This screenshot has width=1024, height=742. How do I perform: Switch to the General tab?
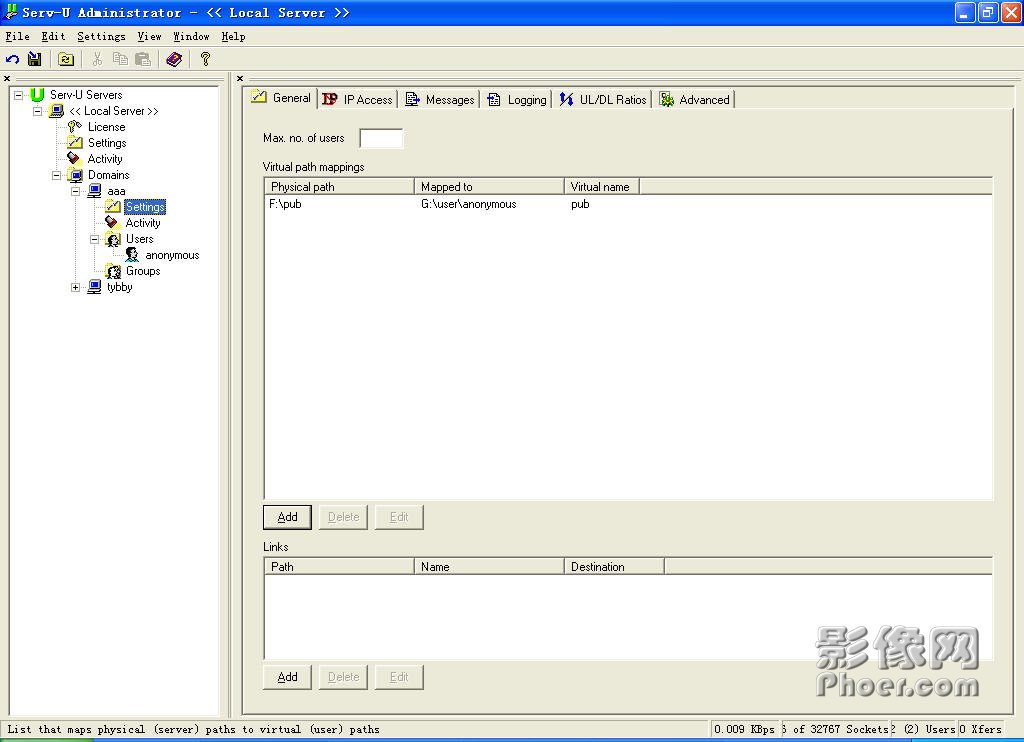(x=282, y=98)
